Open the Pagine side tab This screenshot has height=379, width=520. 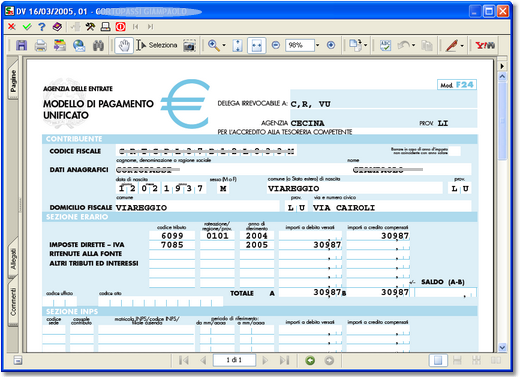pos(13,80)
